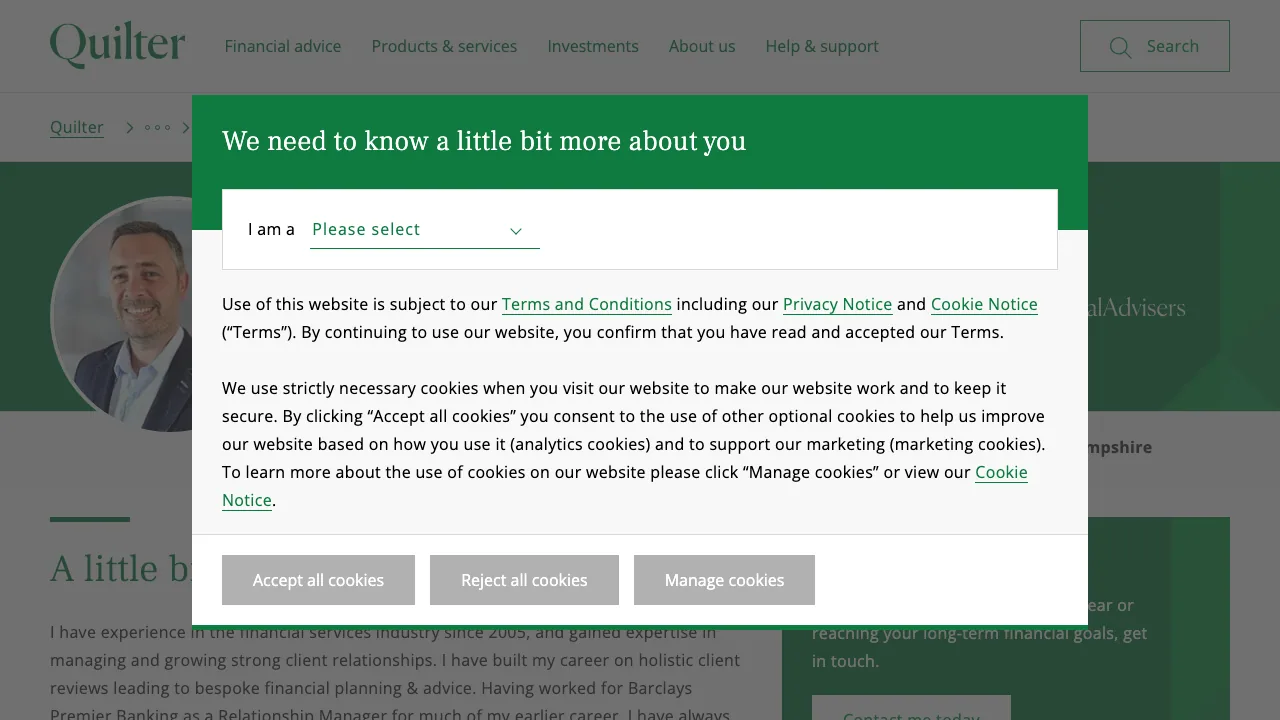Image resolution: width=1280 pixels, height=720 pixels.
Task: Open the Cookie Notice link
Action: (x=984, y=304)
